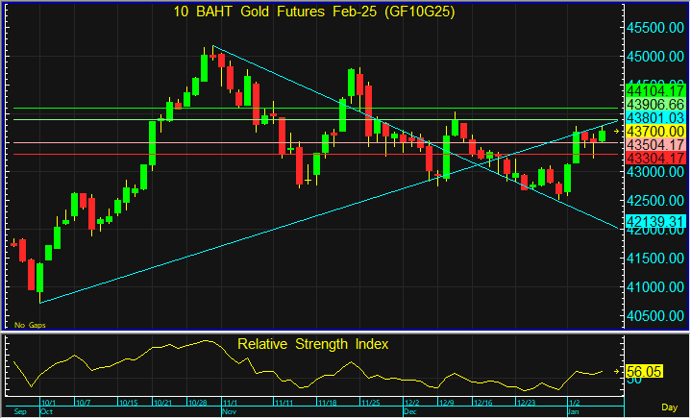Select the white 43801.03 price label

click(654, 117)
